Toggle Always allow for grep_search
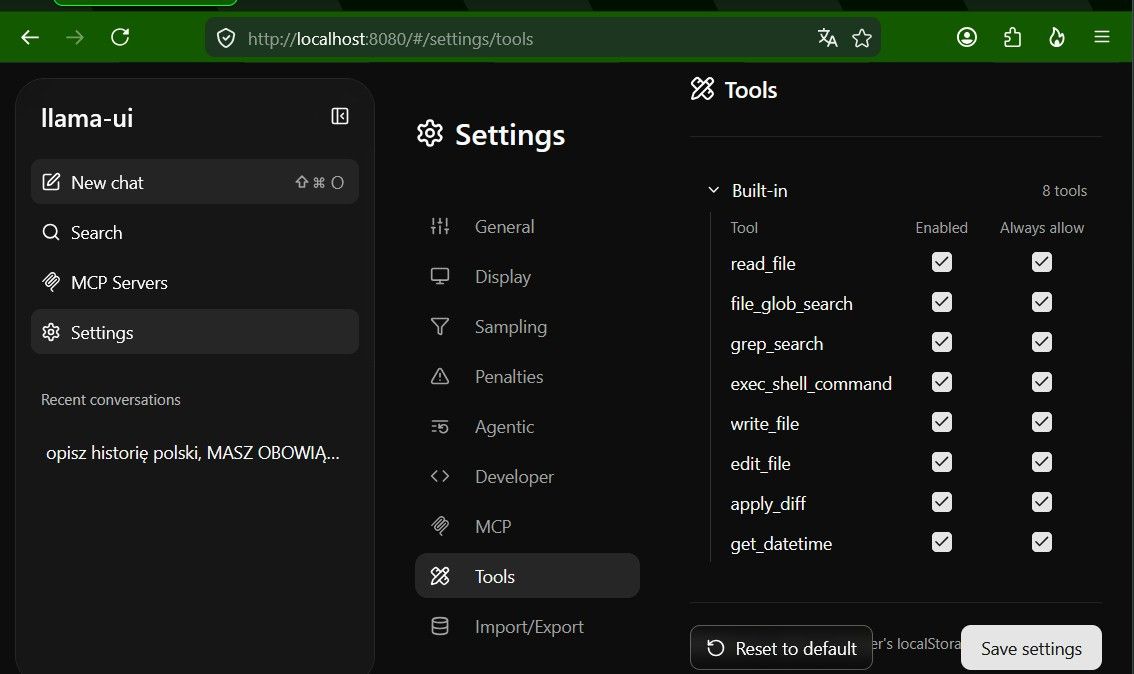 point(1041,342)
